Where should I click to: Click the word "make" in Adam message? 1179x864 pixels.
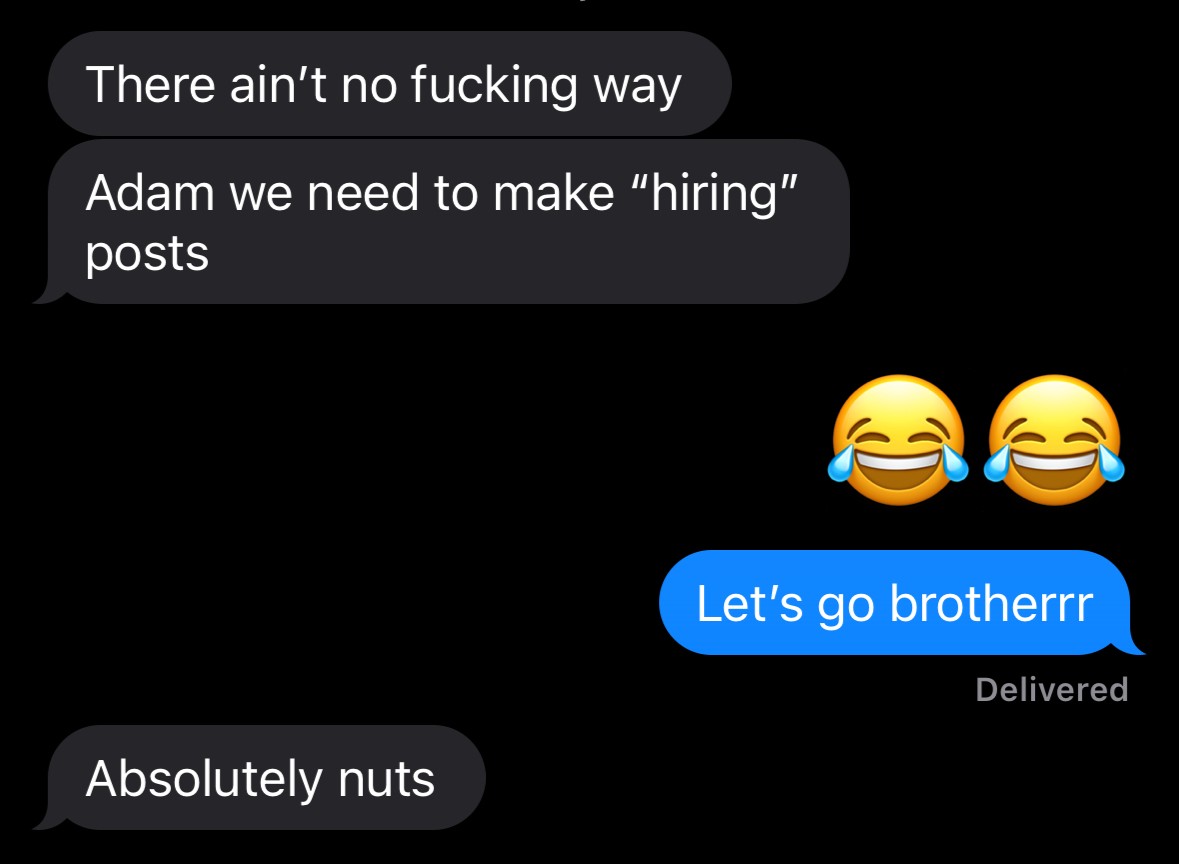point(553,193)
